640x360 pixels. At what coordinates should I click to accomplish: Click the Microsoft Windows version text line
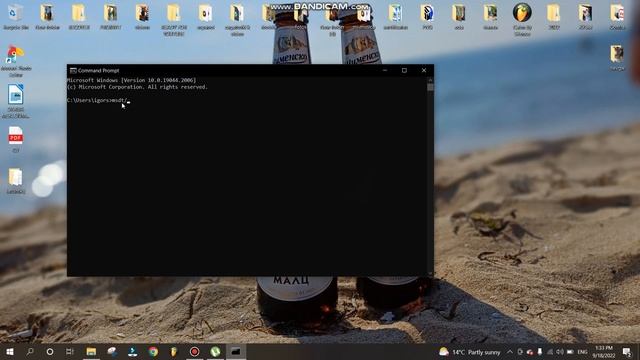click(131, 80)
